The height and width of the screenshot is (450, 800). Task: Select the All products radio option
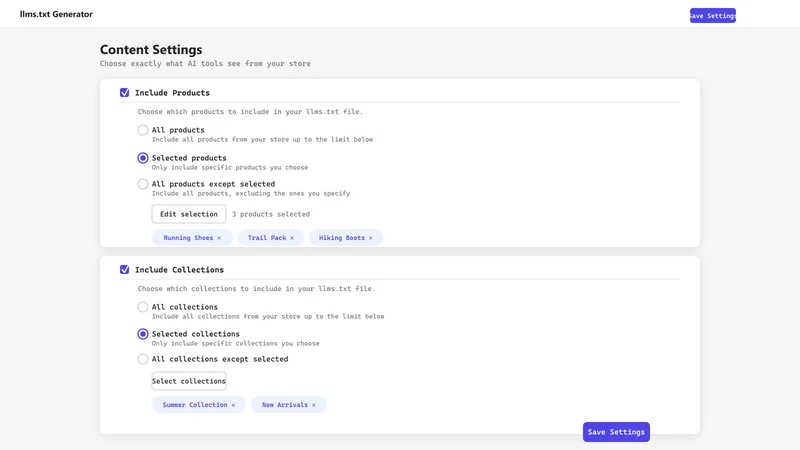pyautogui.click(x=143, y=130)
